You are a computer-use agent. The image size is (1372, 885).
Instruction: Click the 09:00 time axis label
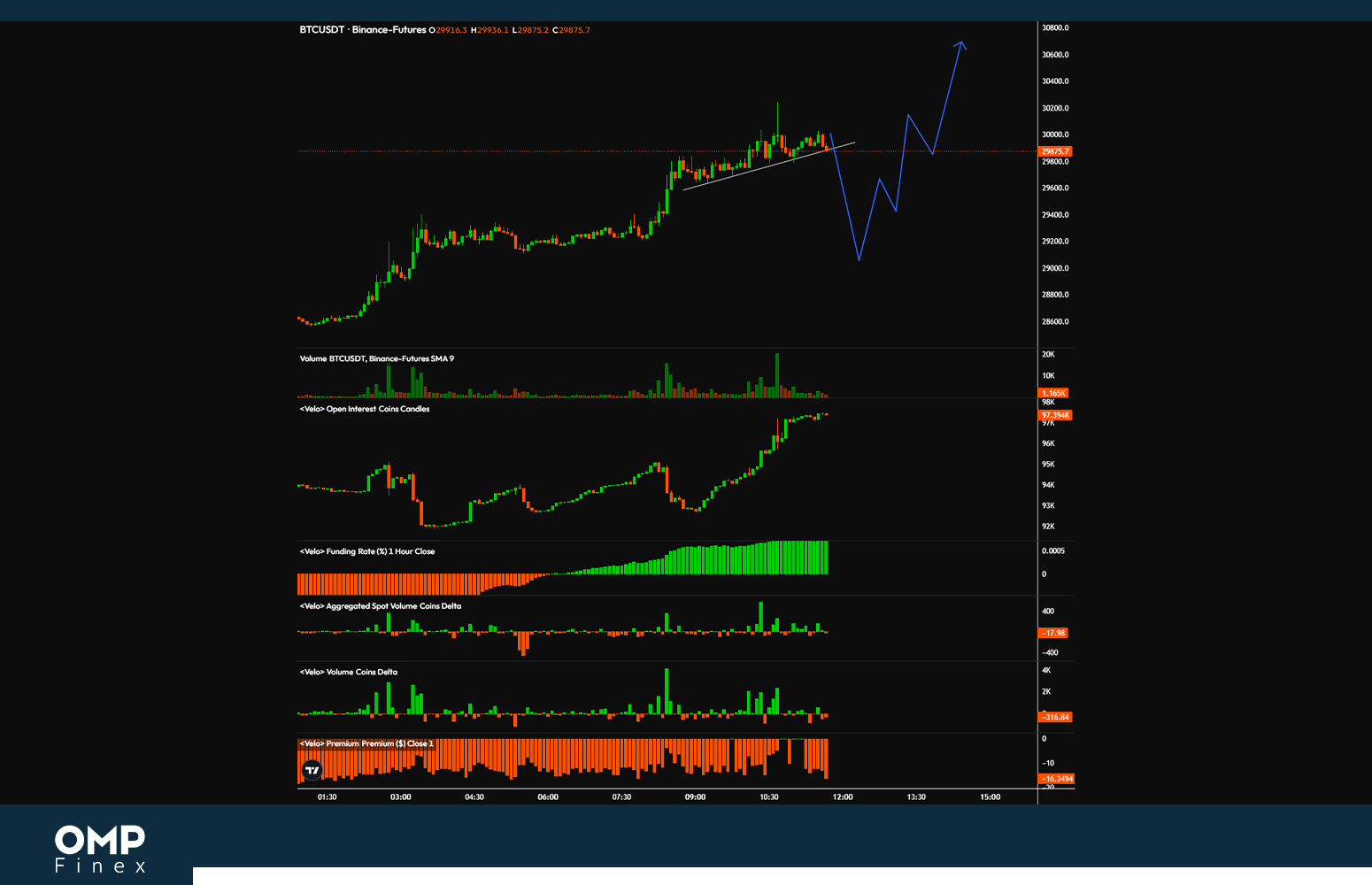point(695,797)
